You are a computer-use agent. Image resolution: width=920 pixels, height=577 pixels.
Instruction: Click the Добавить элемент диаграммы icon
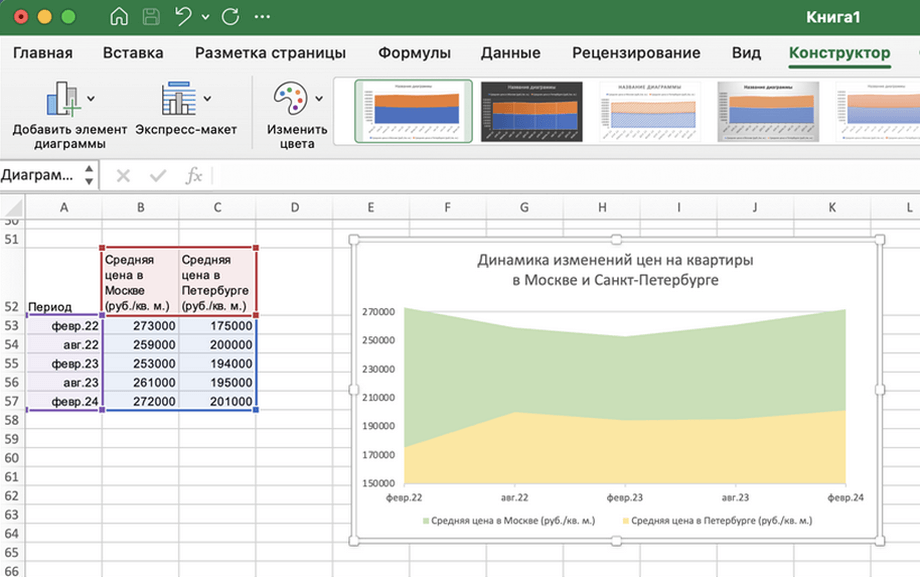63,98
